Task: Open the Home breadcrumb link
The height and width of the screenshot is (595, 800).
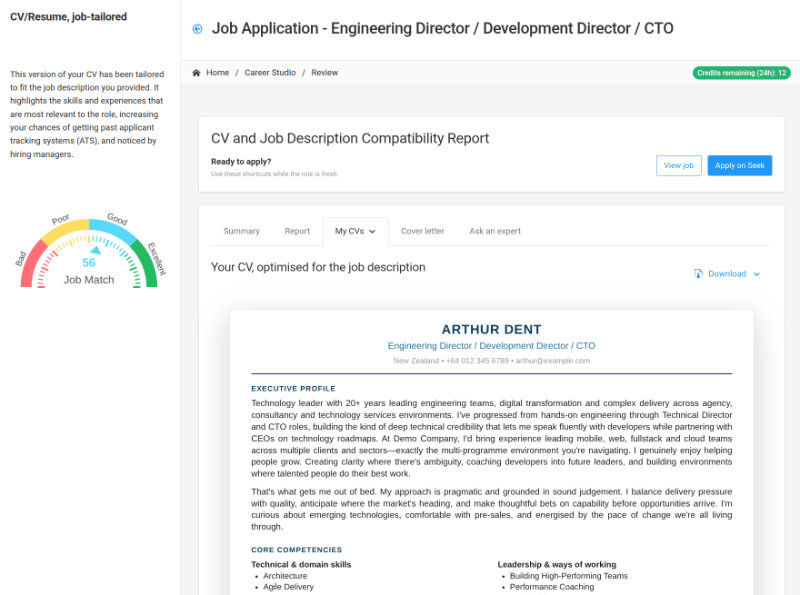Action: pos(217,72)
